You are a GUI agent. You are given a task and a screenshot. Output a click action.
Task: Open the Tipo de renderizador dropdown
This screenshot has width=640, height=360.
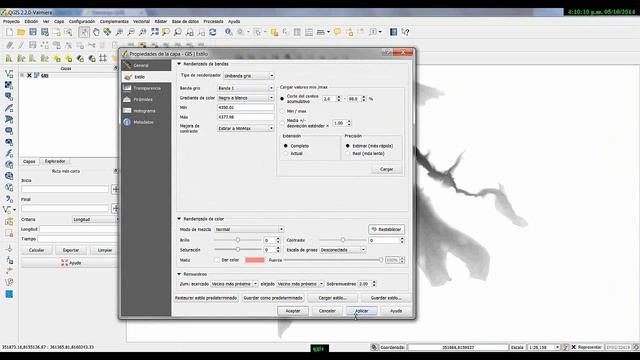click(x=249, y=76)
